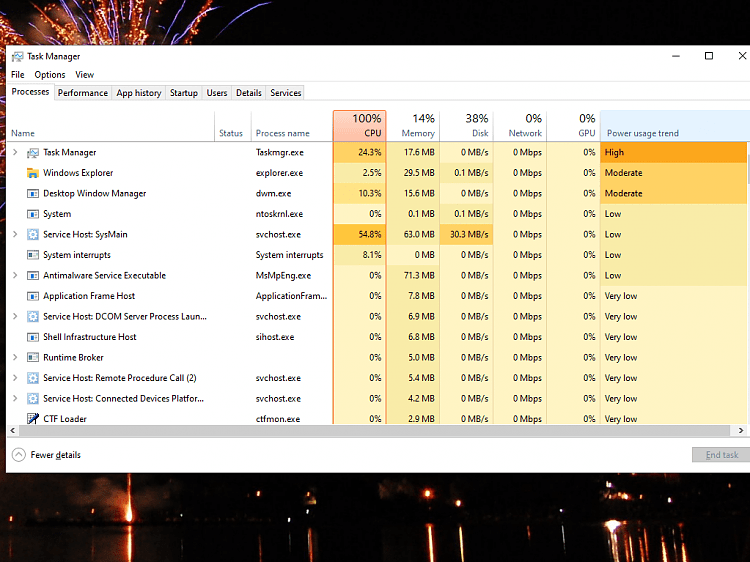Click ntoskrnl.exe process name cell
The width and height of the screenshot is (750, 562).
279,214
